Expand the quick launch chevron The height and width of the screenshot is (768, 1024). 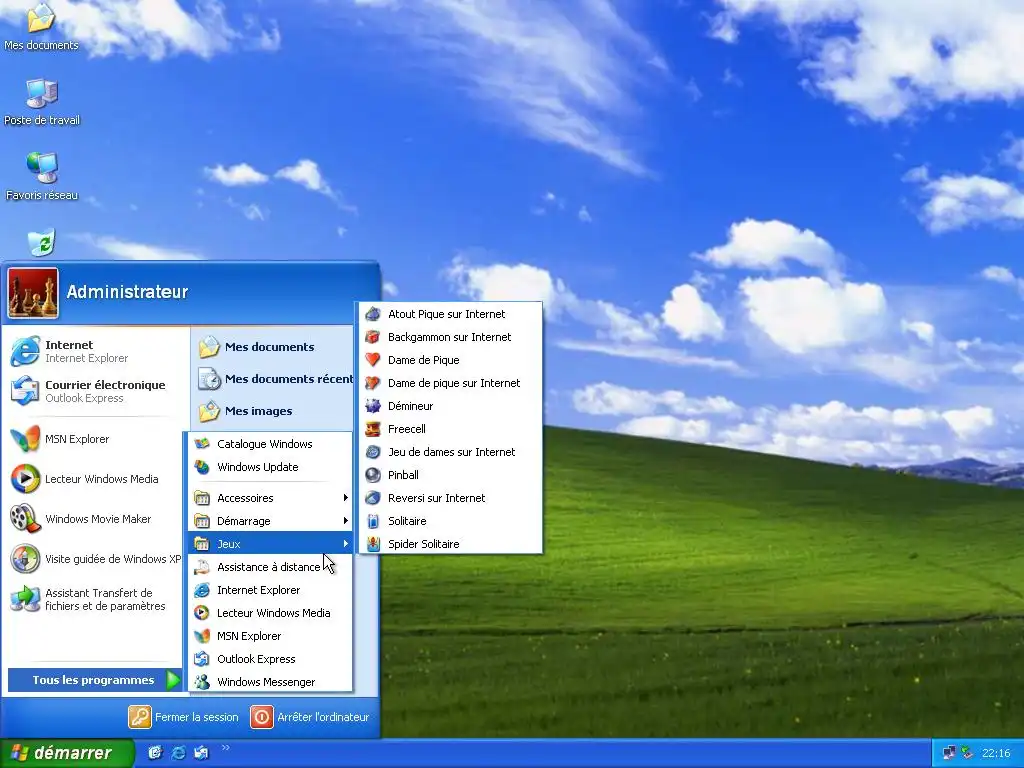click(225, 748)
